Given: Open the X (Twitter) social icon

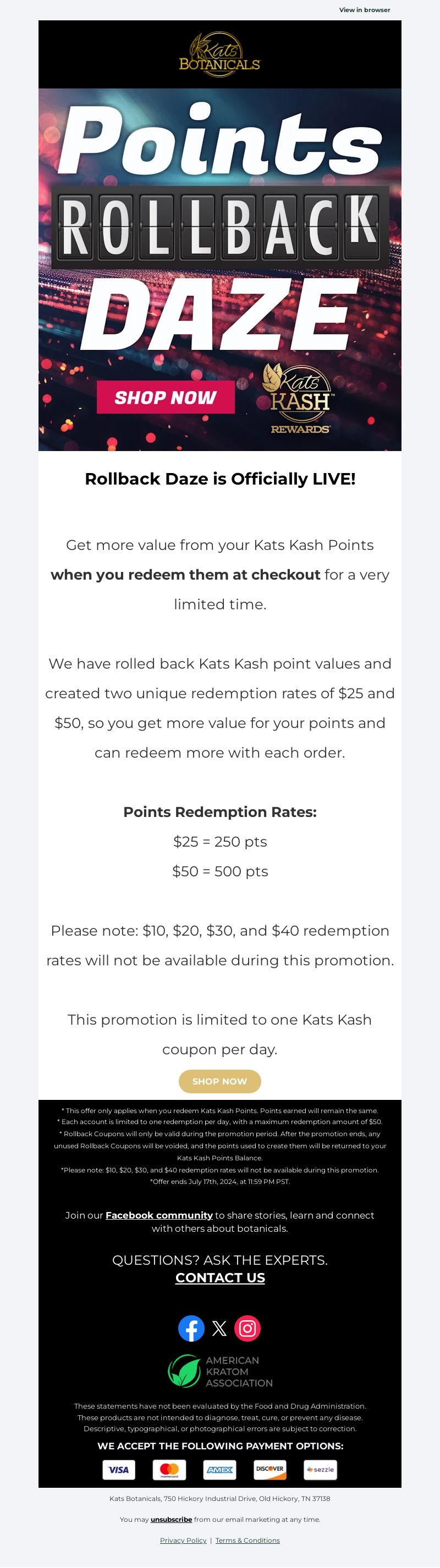Looking at the screenshot, I should point(219,1328).
